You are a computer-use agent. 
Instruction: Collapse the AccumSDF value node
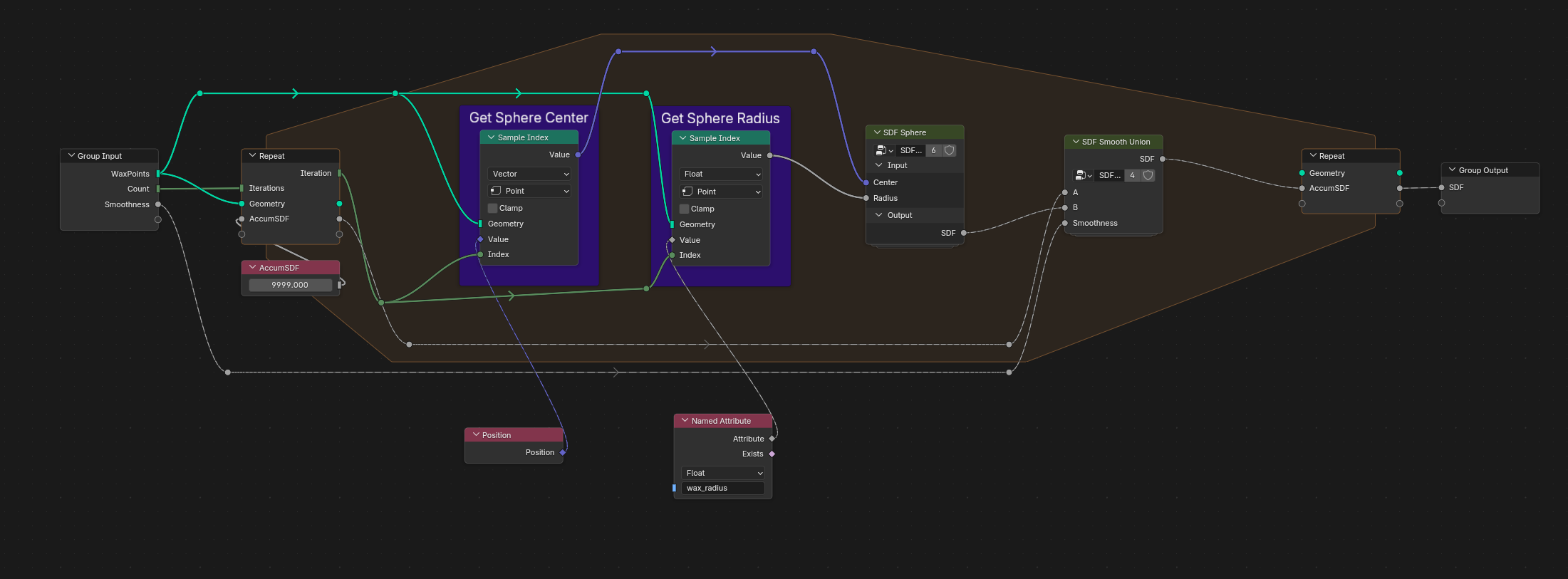point(253,267)
